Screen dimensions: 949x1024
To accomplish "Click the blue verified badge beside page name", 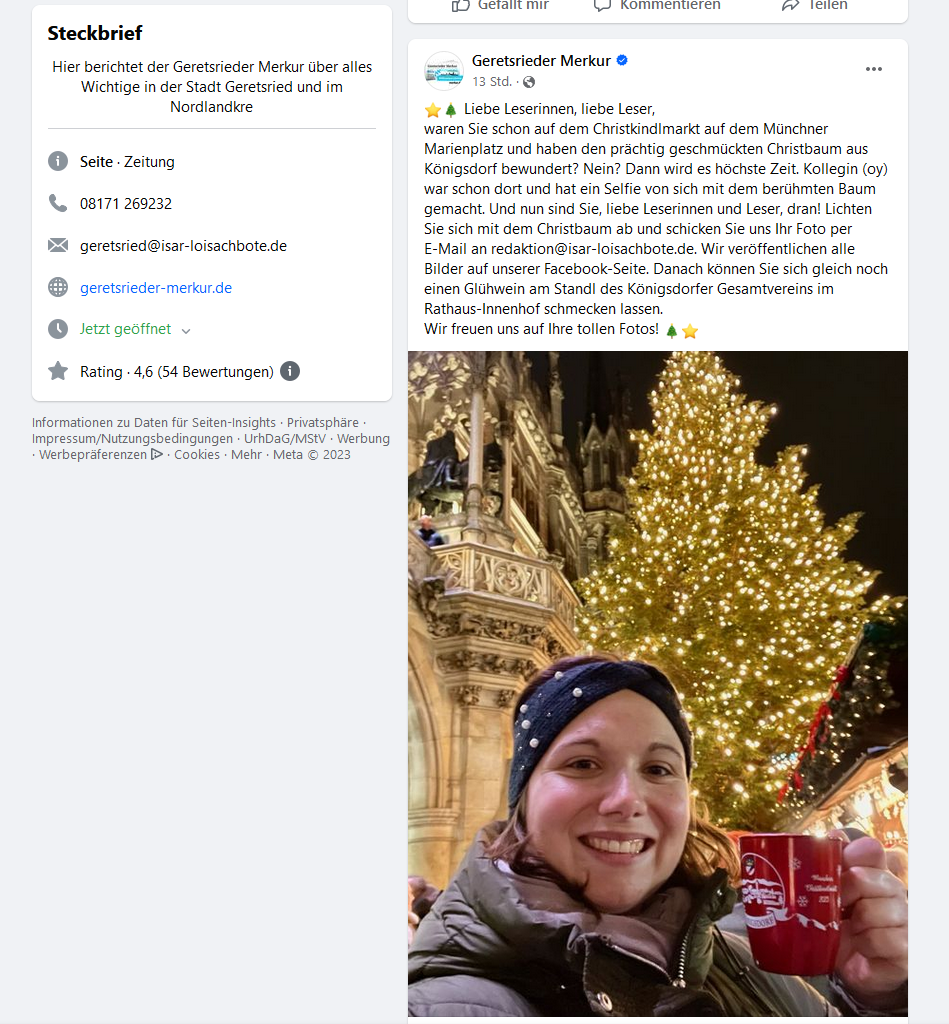I will click(622, 60).
